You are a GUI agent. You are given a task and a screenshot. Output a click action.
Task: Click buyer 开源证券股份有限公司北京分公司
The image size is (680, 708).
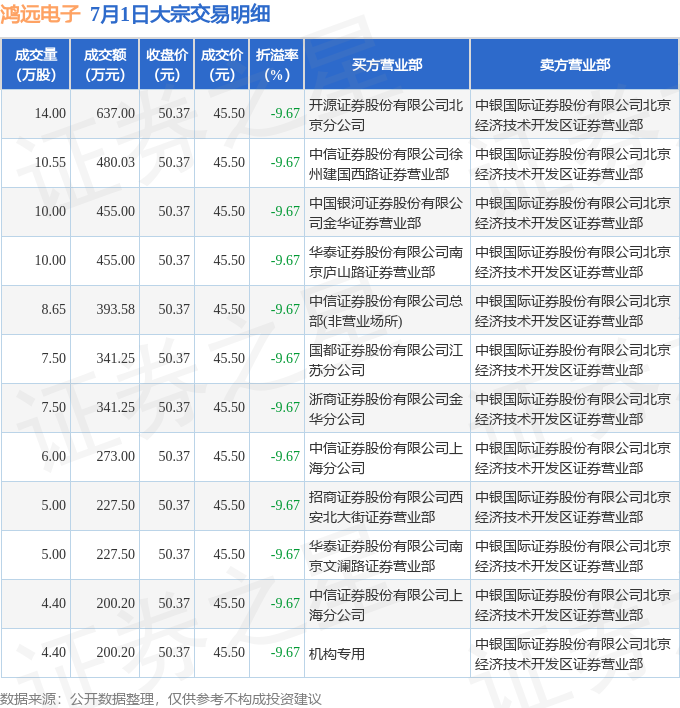[386, 115]
